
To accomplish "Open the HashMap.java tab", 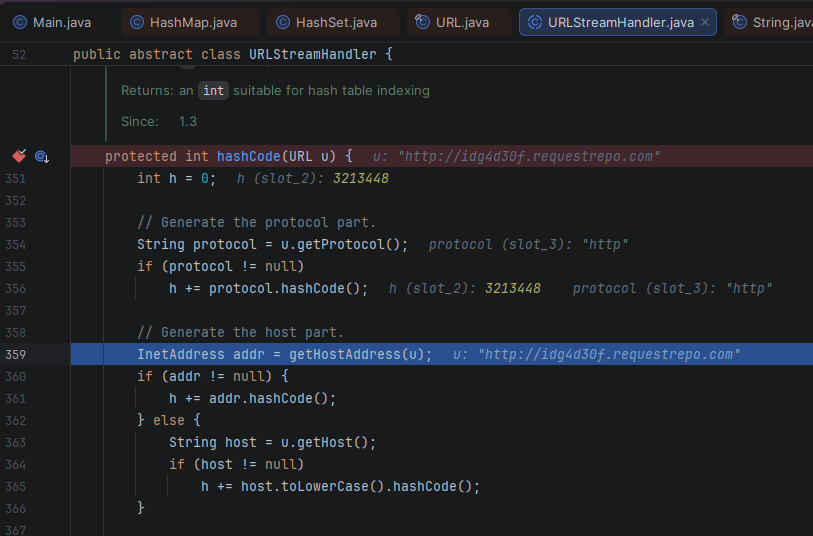I will tap(193, 22).
